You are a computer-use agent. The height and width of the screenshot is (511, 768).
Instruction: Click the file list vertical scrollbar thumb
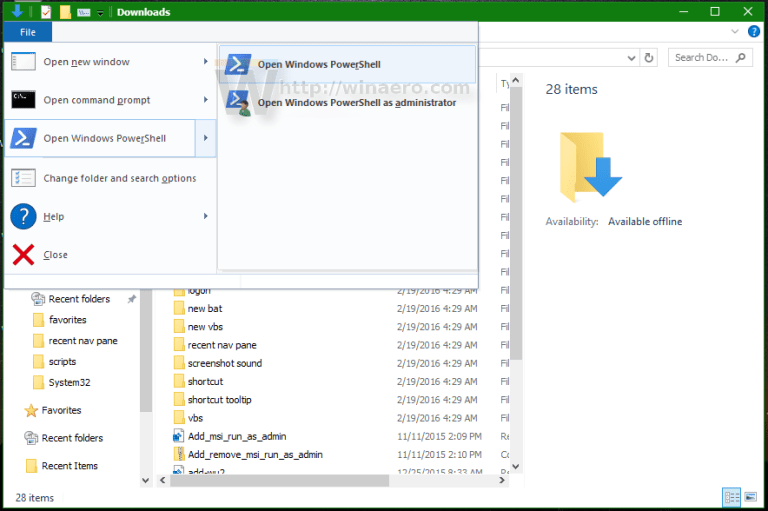(x=516, y=223)
